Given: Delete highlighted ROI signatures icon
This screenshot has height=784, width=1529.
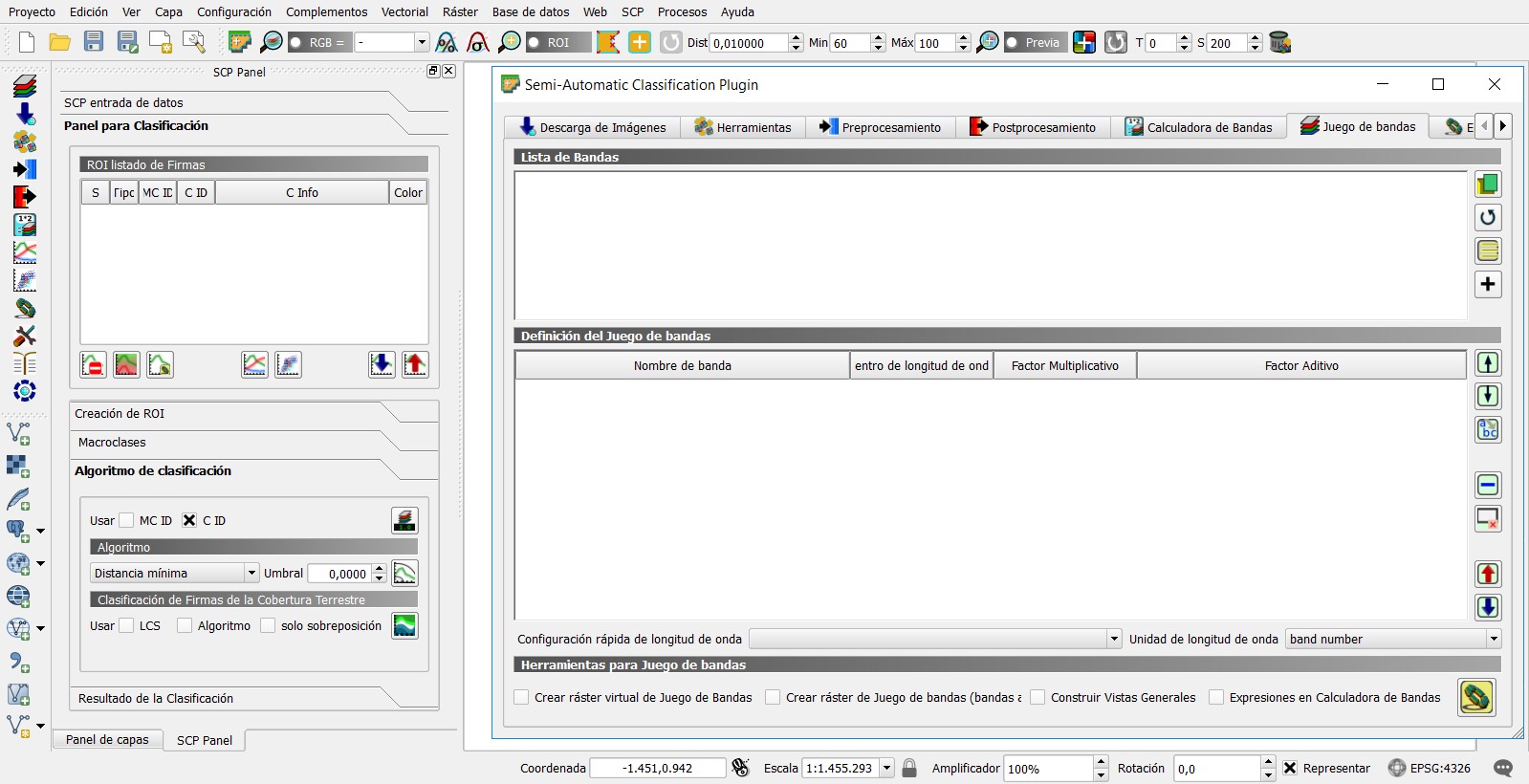Looking at the screenshot, I should coord(93,364).
